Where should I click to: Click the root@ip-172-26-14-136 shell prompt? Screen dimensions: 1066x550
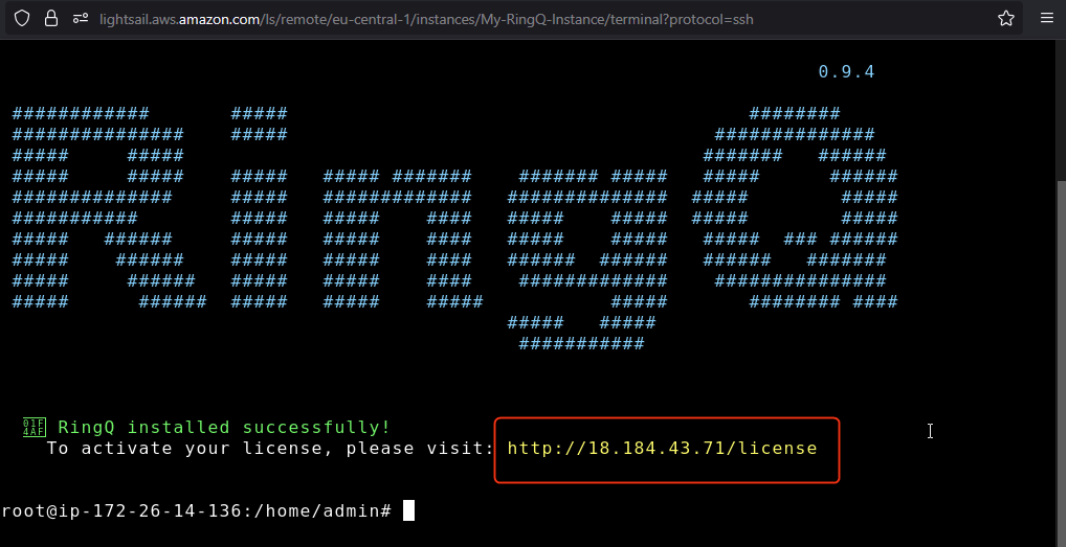[x=196, y=511]
